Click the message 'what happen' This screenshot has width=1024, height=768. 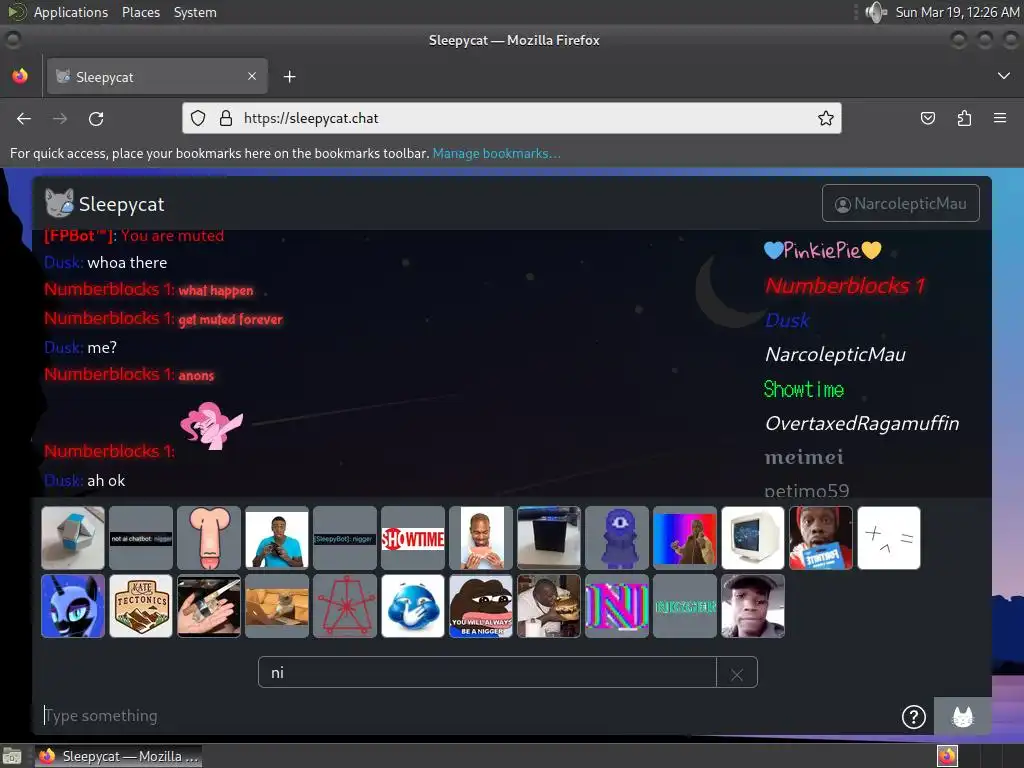coord(216,291)
